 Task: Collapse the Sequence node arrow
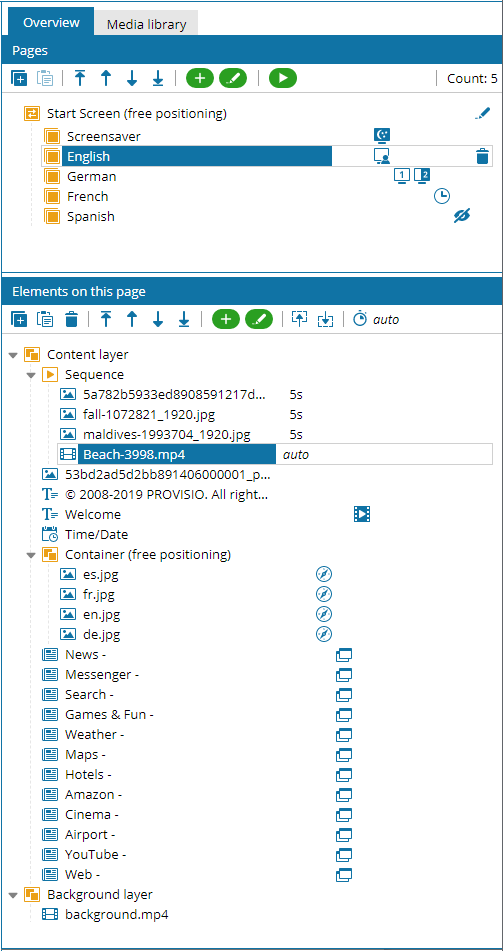pyautogui.click(x=31, y=375)
